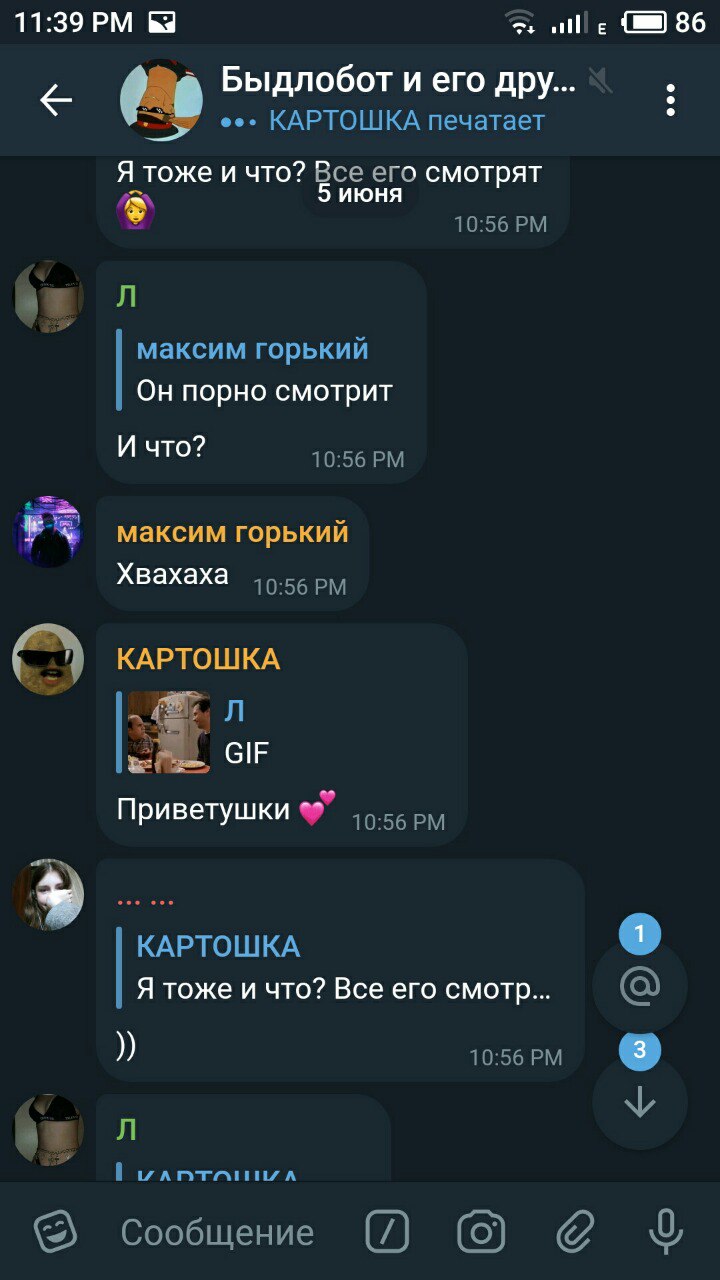
Task: Tap the GIF reply thumbnail preview
Action: (169, 732)
